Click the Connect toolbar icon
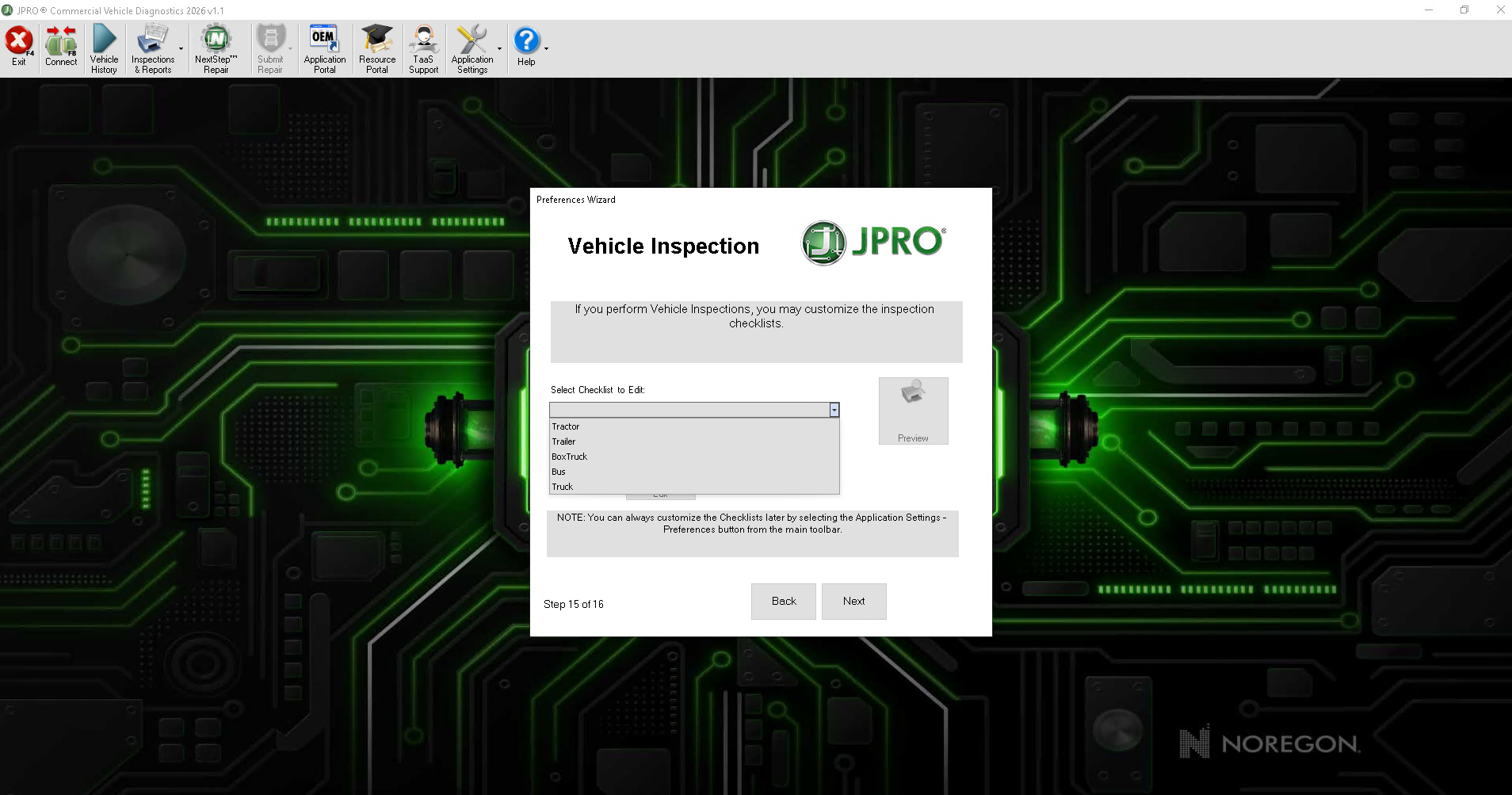 pos(61,47)
